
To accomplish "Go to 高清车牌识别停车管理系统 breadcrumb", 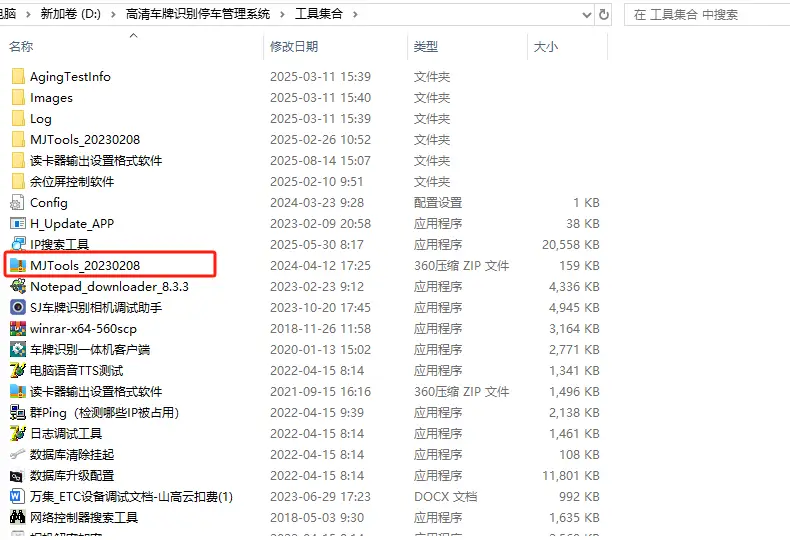I will tap(198, 14).
